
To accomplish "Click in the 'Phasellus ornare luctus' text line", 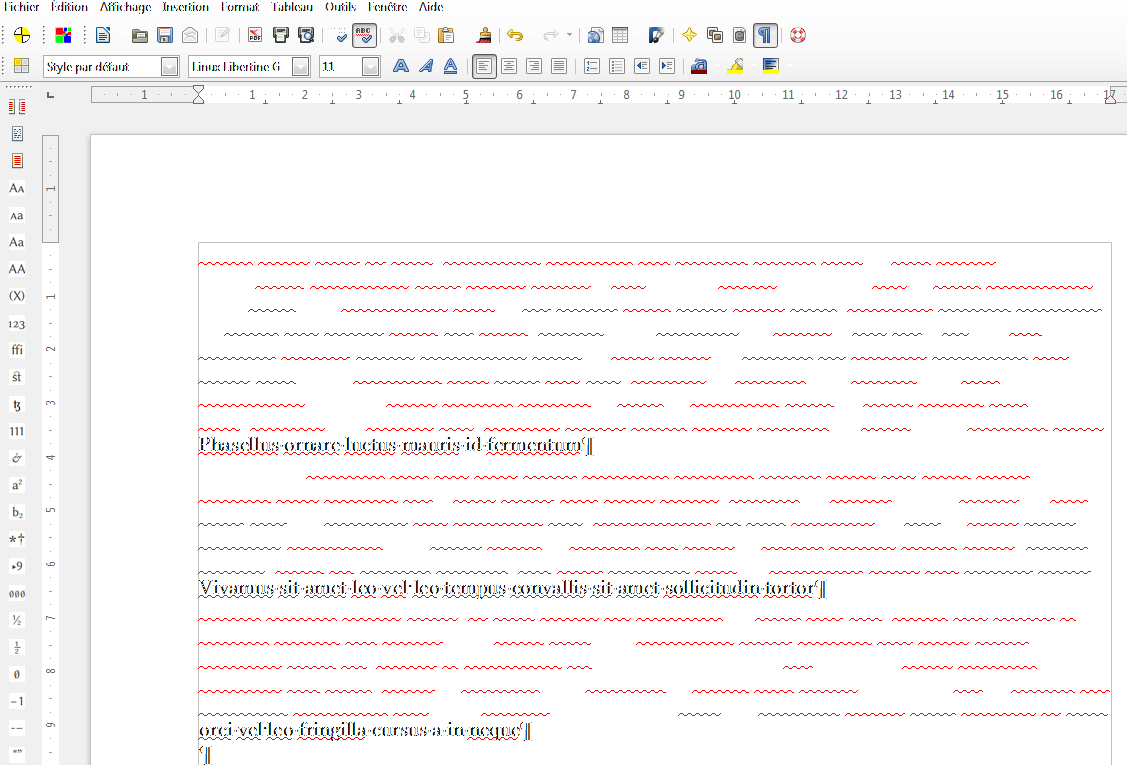I will 390,445.
